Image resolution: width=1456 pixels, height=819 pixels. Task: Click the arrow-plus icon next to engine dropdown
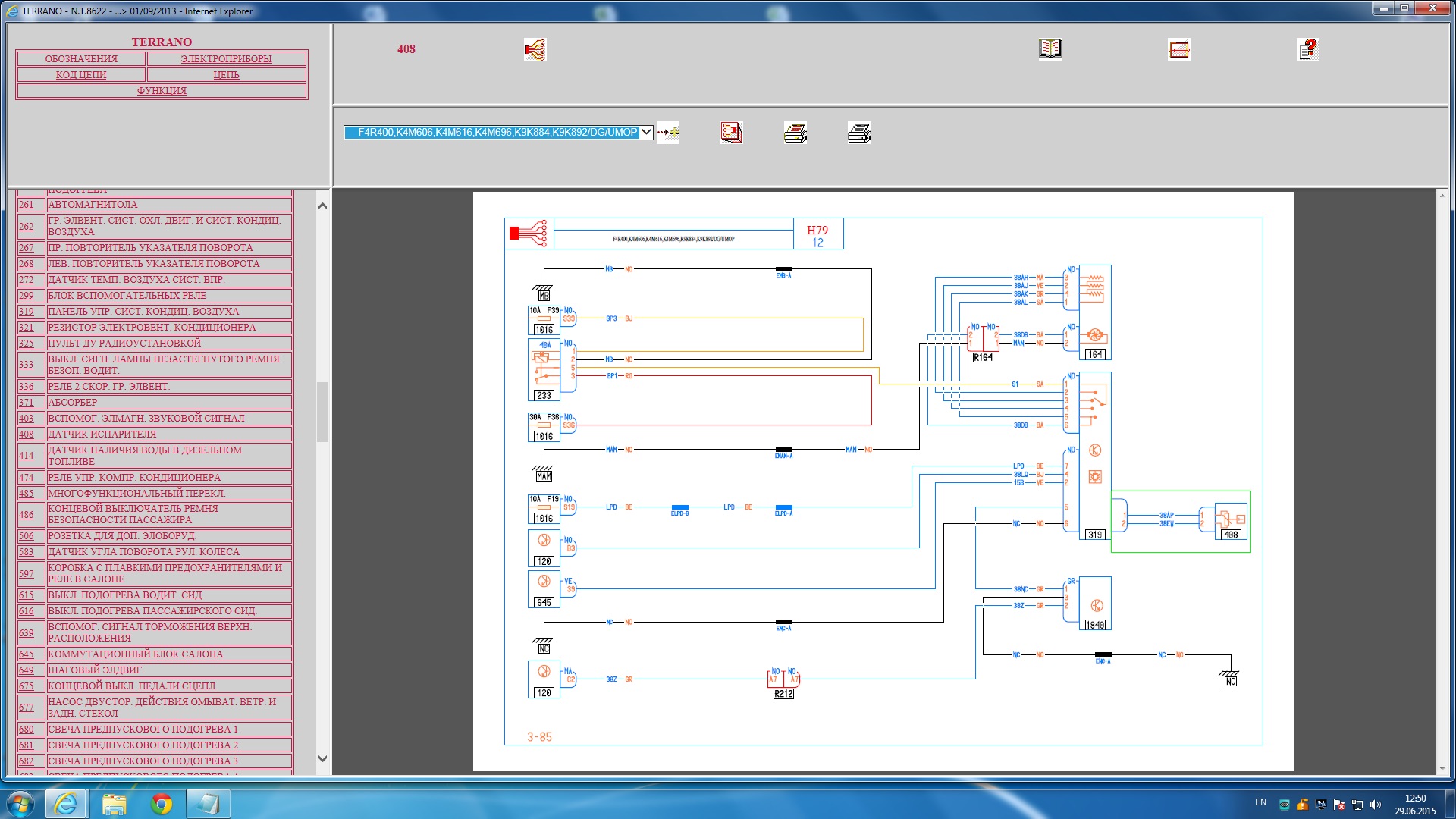(x=668, y=132)
